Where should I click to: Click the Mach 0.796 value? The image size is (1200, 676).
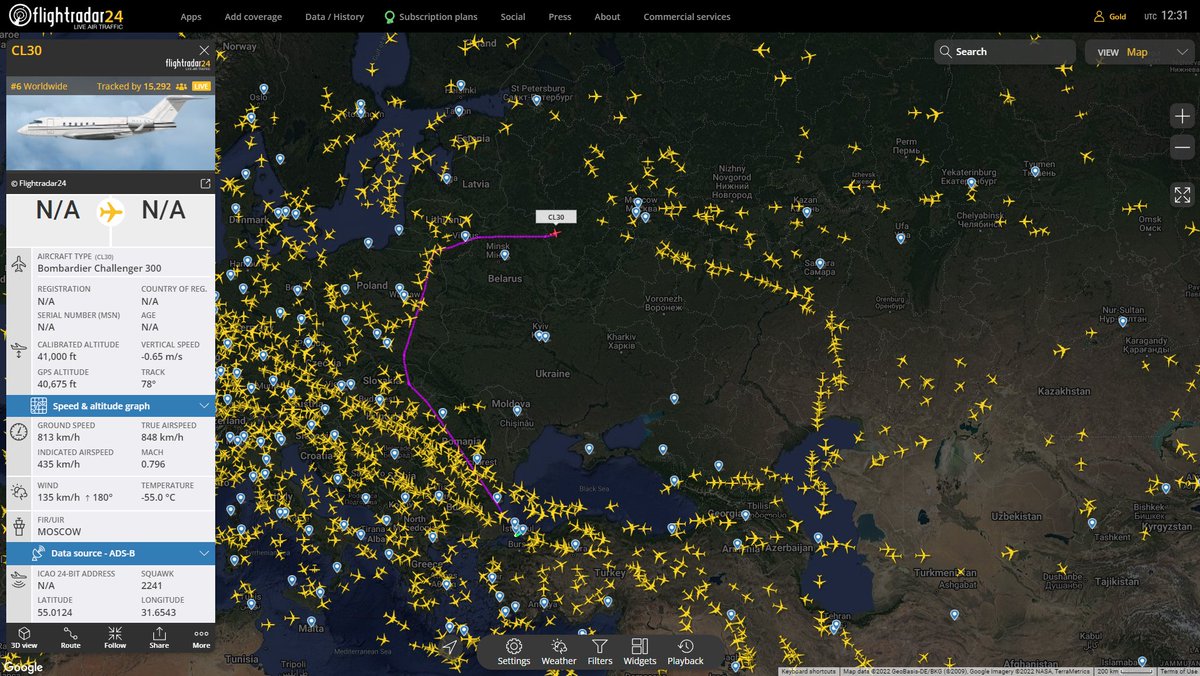[x=153, y=464]
